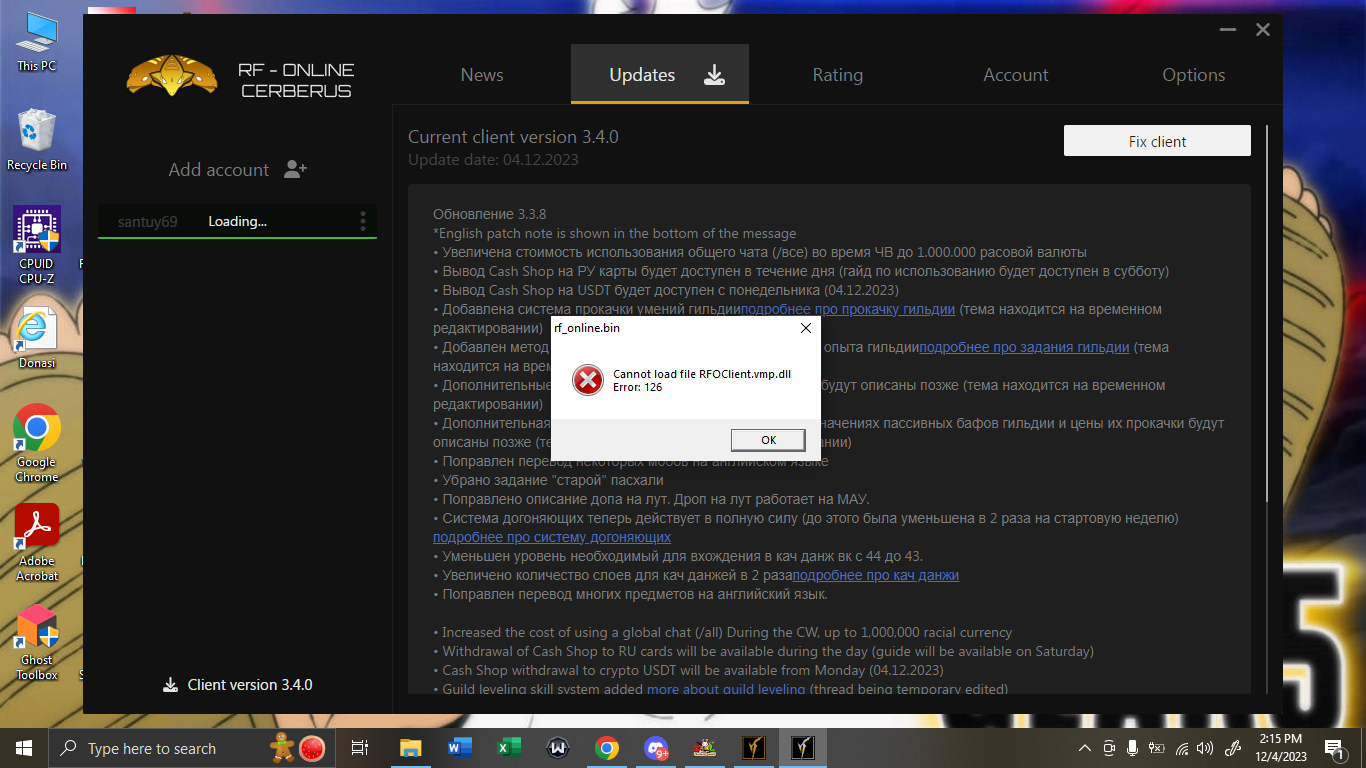This screenshot has width=1366, height=768.
Task: Confirm the error dialog with OK
Action: (x=768, y=440)
